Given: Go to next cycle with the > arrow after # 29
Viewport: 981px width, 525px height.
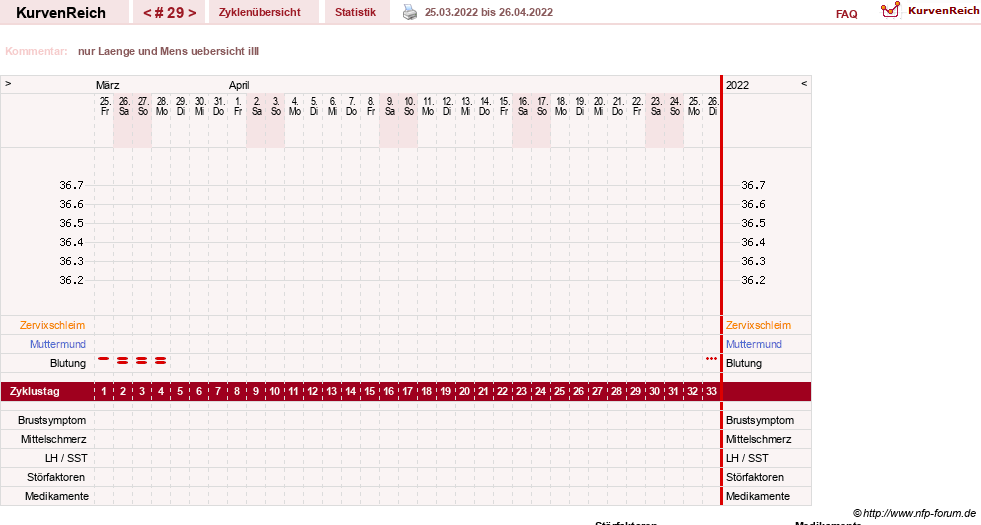Looking at the screenshot, I should coord(192,13).
